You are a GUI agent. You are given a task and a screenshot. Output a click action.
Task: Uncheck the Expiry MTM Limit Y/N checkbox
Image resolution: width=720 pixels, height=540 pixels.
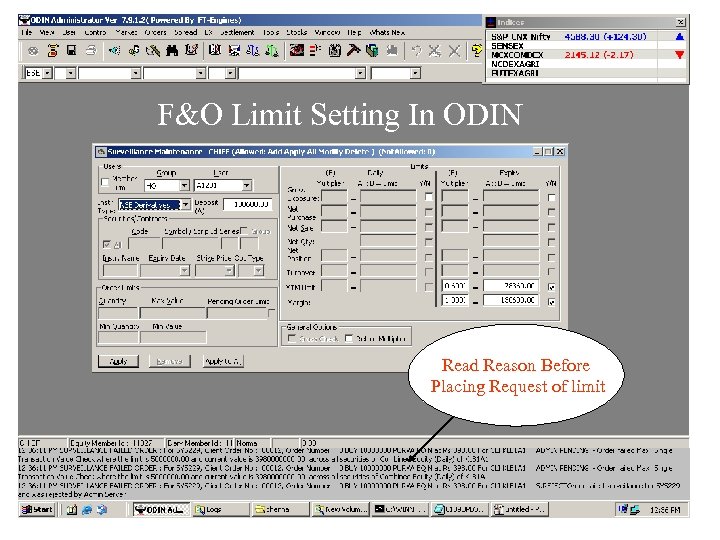point(551,287)
